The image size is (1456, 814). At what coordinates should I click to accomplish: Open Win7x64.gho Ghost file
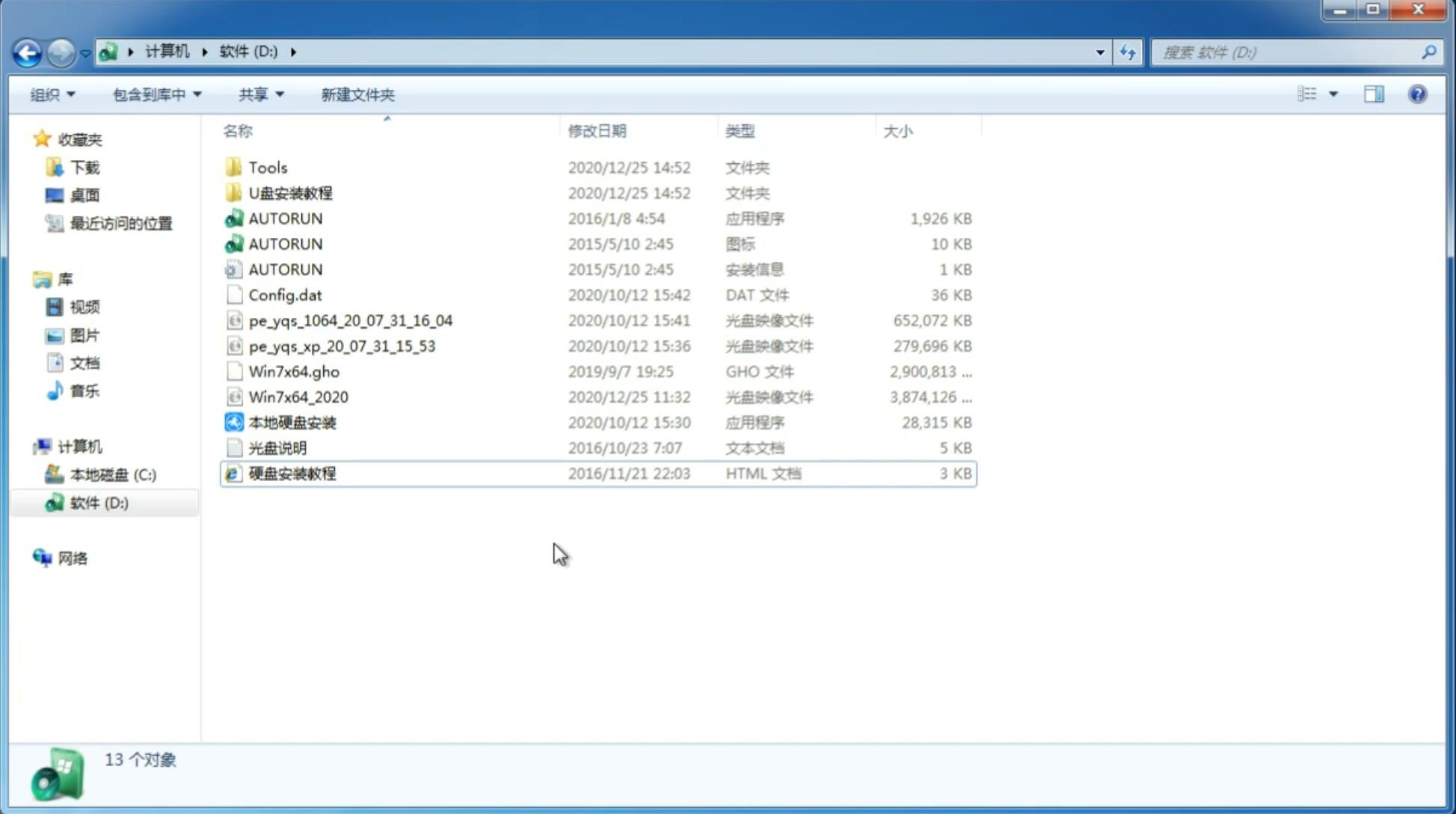[x=293, y=371]
